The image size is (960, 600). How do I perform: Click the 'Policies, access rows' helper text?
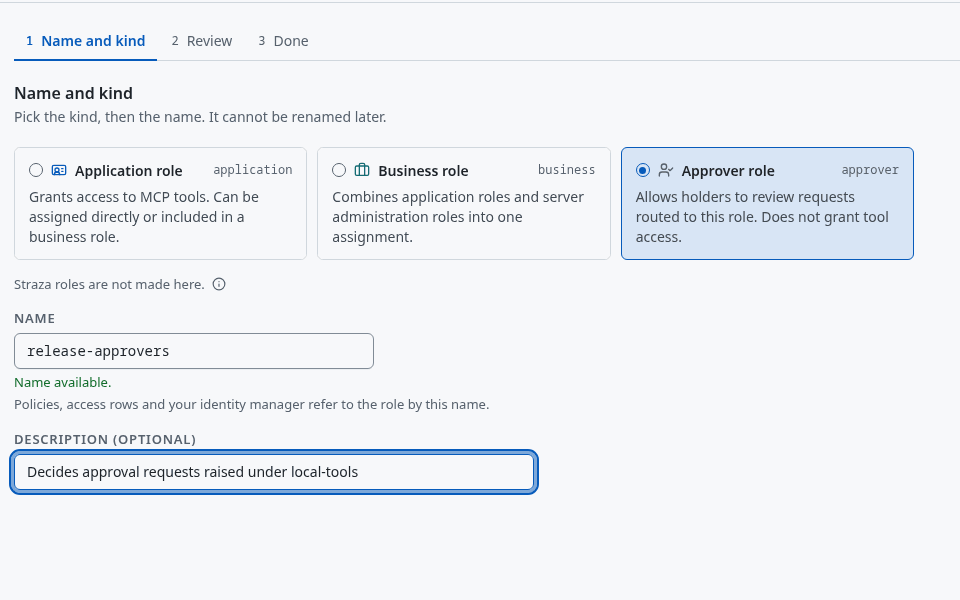point(252,405)
